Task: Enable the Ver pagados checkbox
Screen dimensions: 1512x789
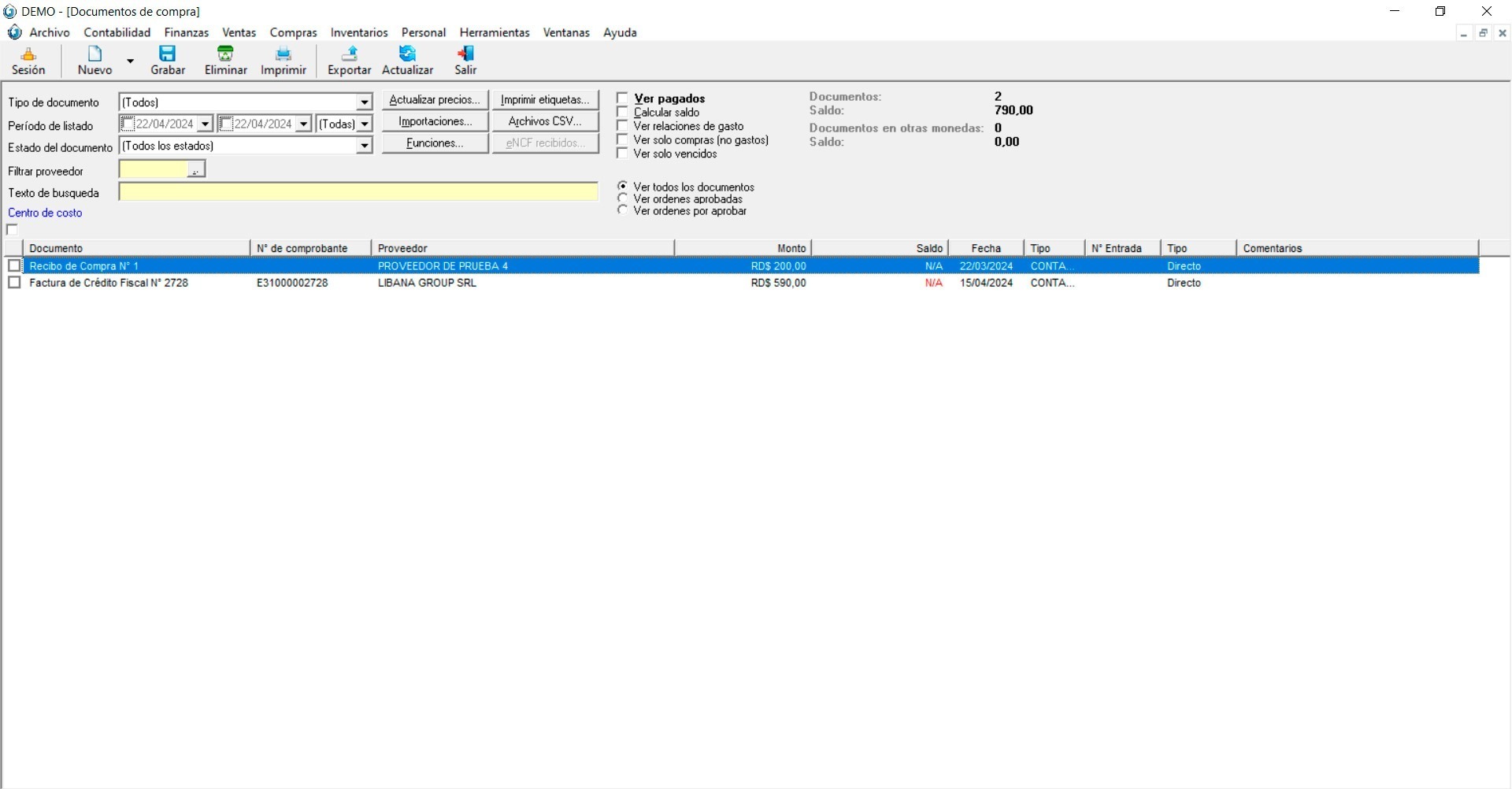Action: [623, 98]
